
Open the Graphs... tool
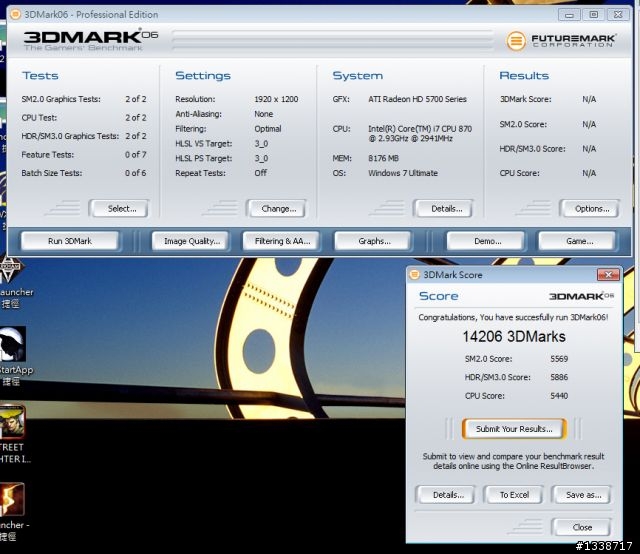(373, 241)
